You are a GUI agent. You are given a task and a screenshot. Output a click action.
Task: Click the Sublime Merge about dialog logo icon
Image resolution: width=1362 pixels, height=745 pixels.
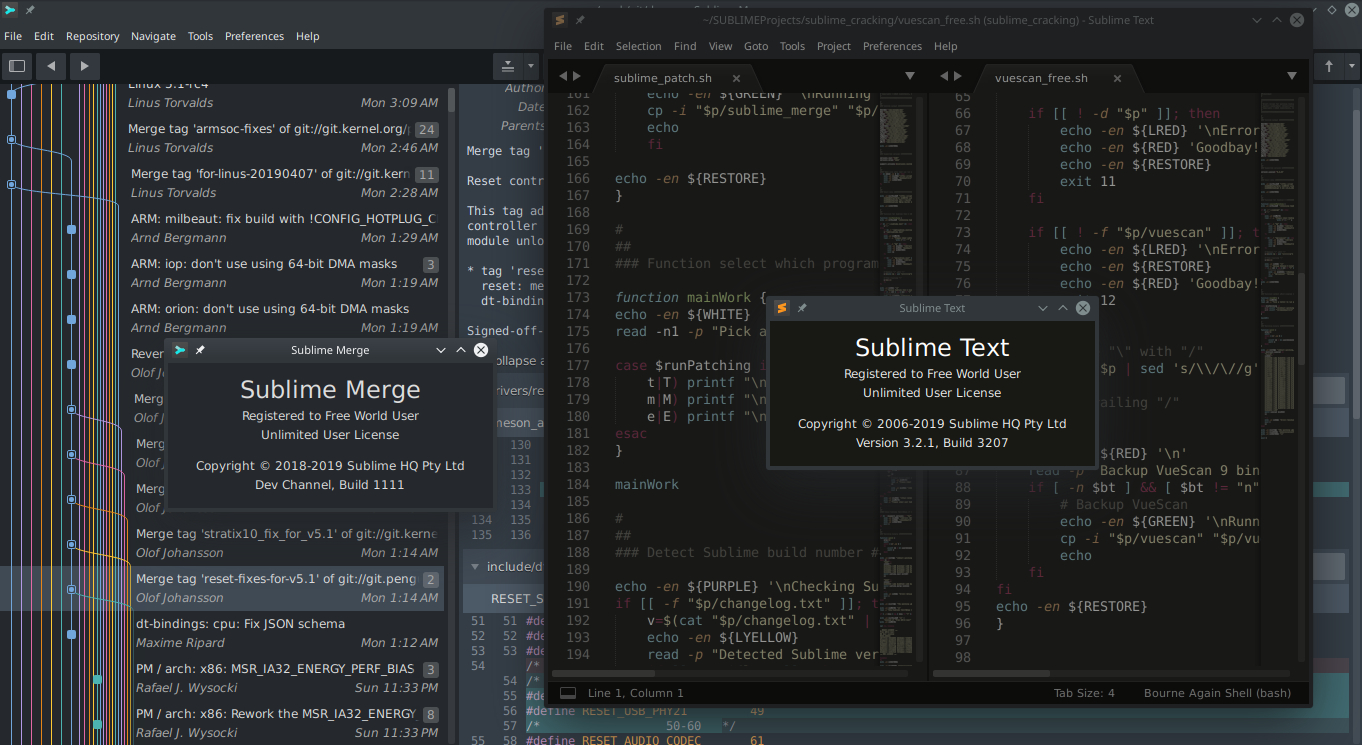(180, 350)
